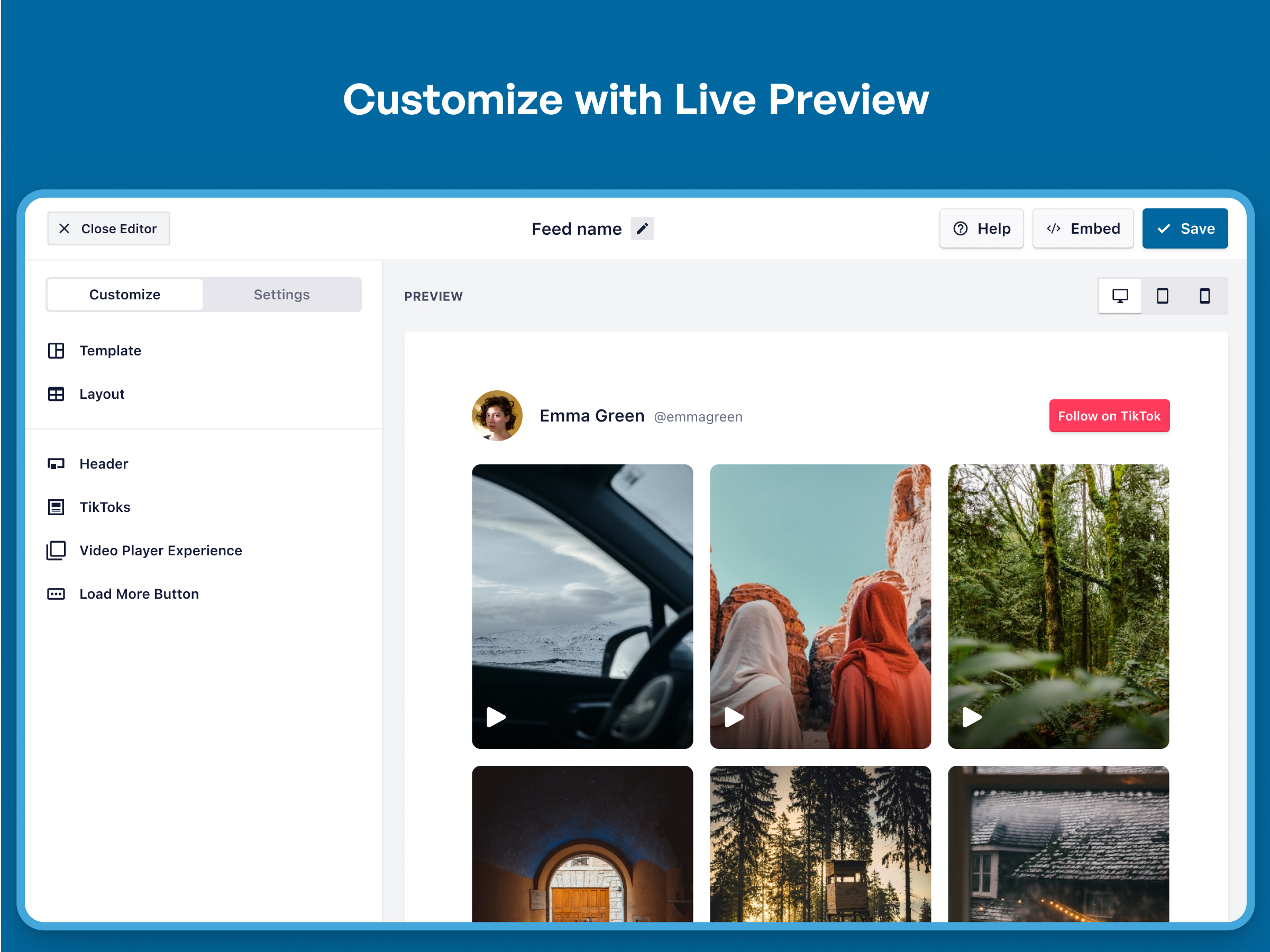Switch preview to desktop view

[1120, 296]
